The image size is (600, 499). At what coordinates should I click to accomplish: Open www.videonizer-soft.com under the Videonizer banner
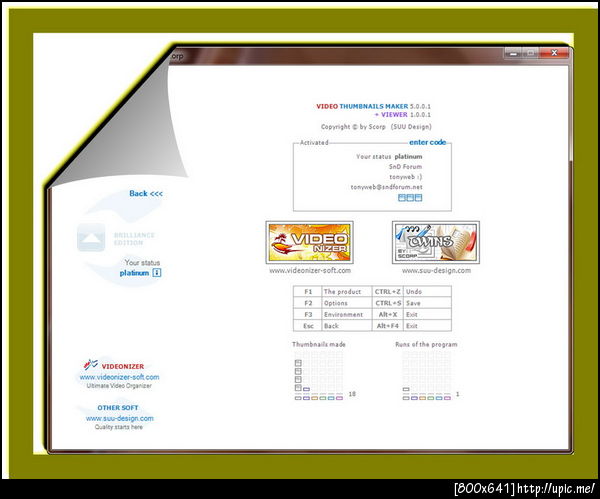(x=310, y=271)
